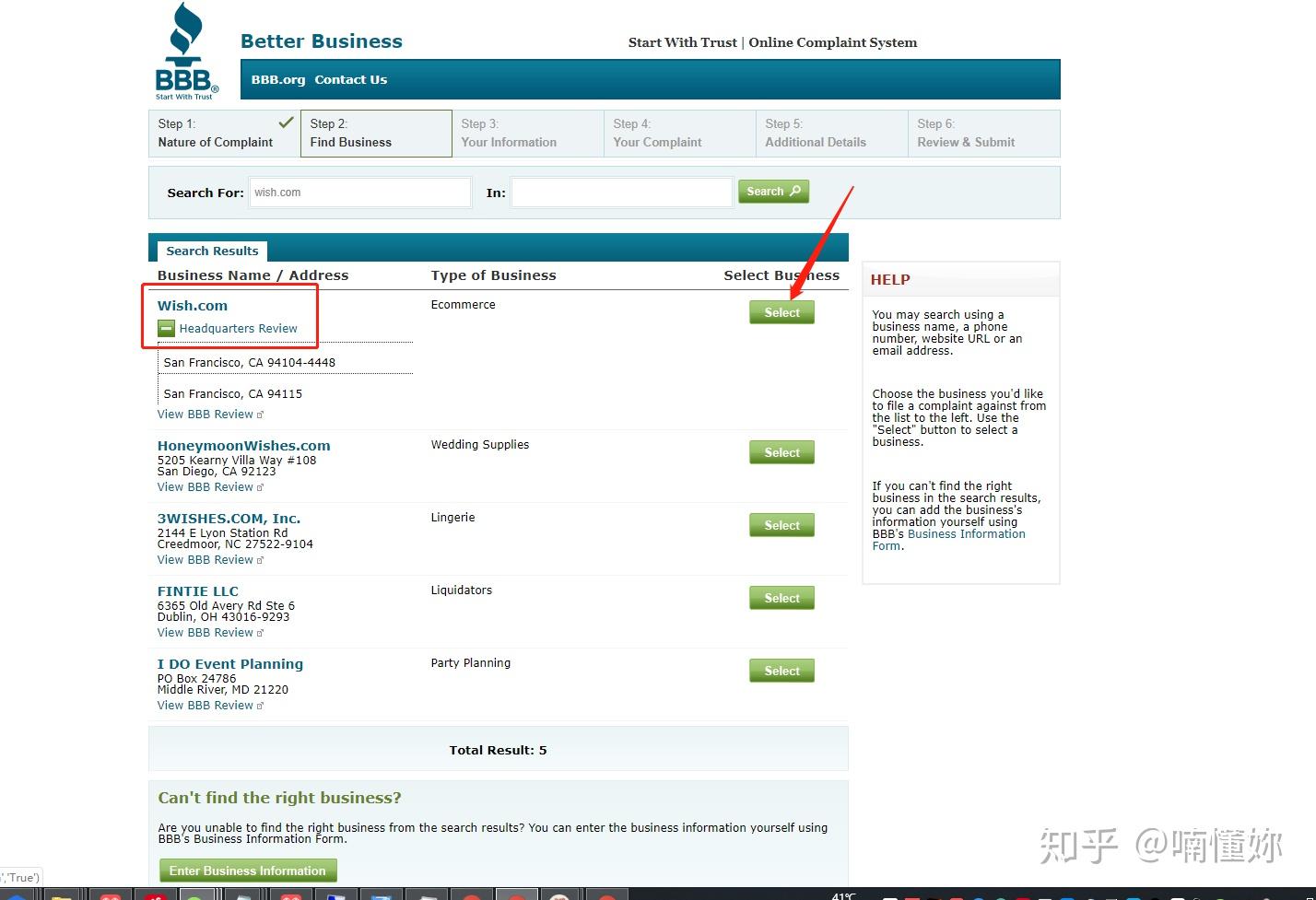Open I DO Event Planning business link
The height and width of the screenshot is (900, 1316).
(x=229, y=664)
